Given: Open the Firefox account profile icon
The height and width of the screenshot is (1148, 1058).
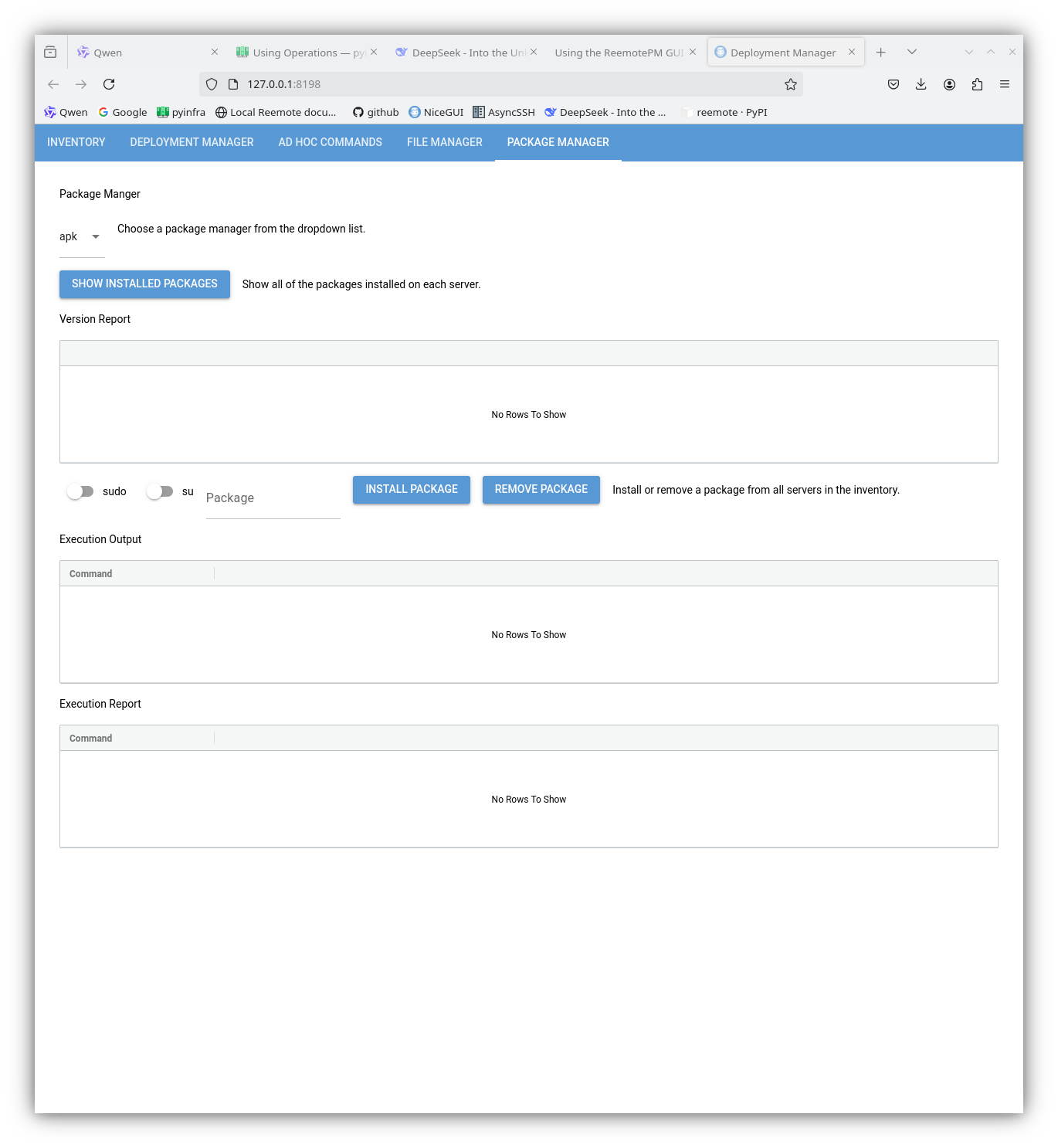Looking at the screenshot, I should pyautogui.click(x=949, y=84).
